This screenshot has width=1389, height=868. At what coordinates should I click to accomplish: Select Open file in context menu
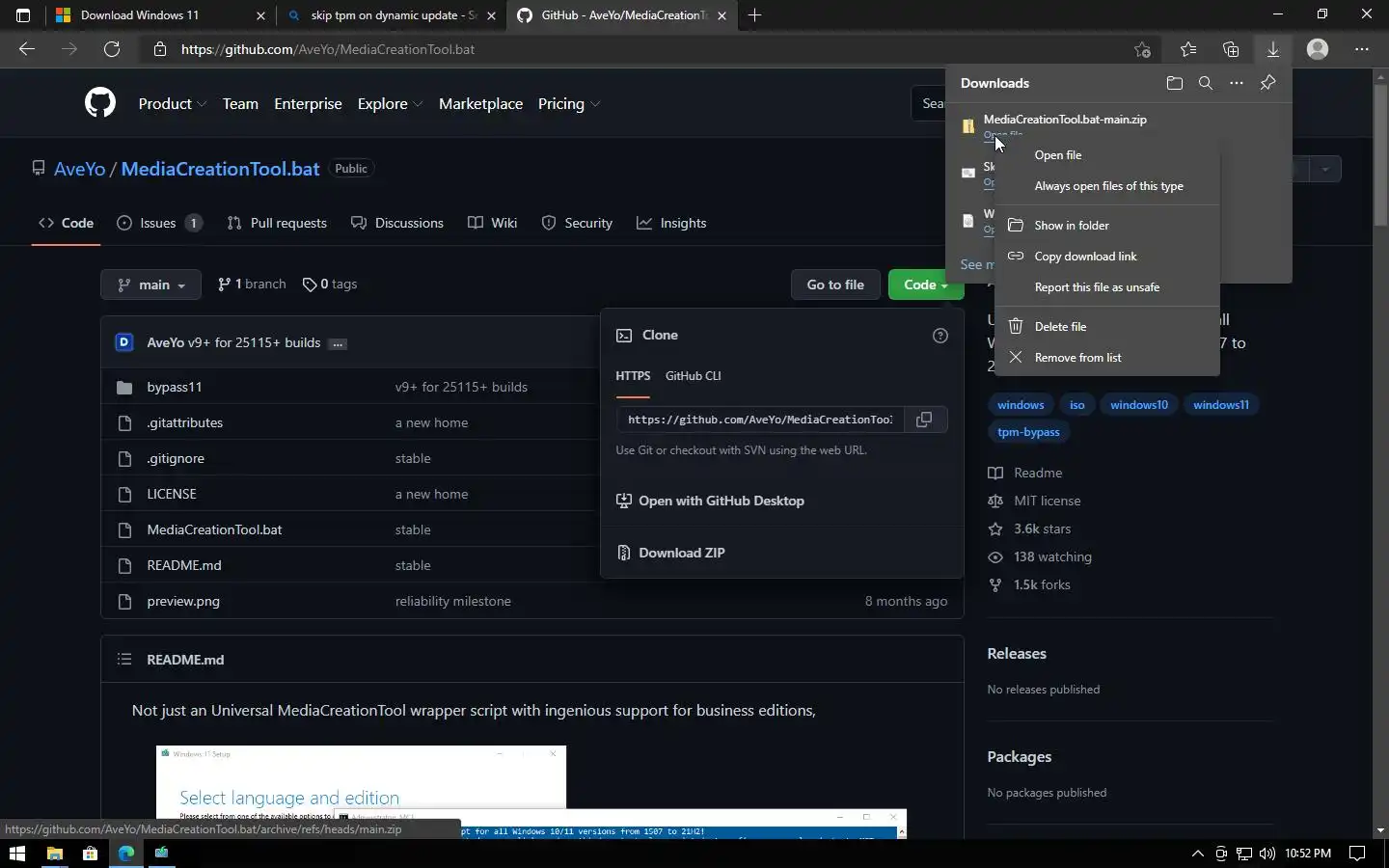click(x=1106, y=155)
